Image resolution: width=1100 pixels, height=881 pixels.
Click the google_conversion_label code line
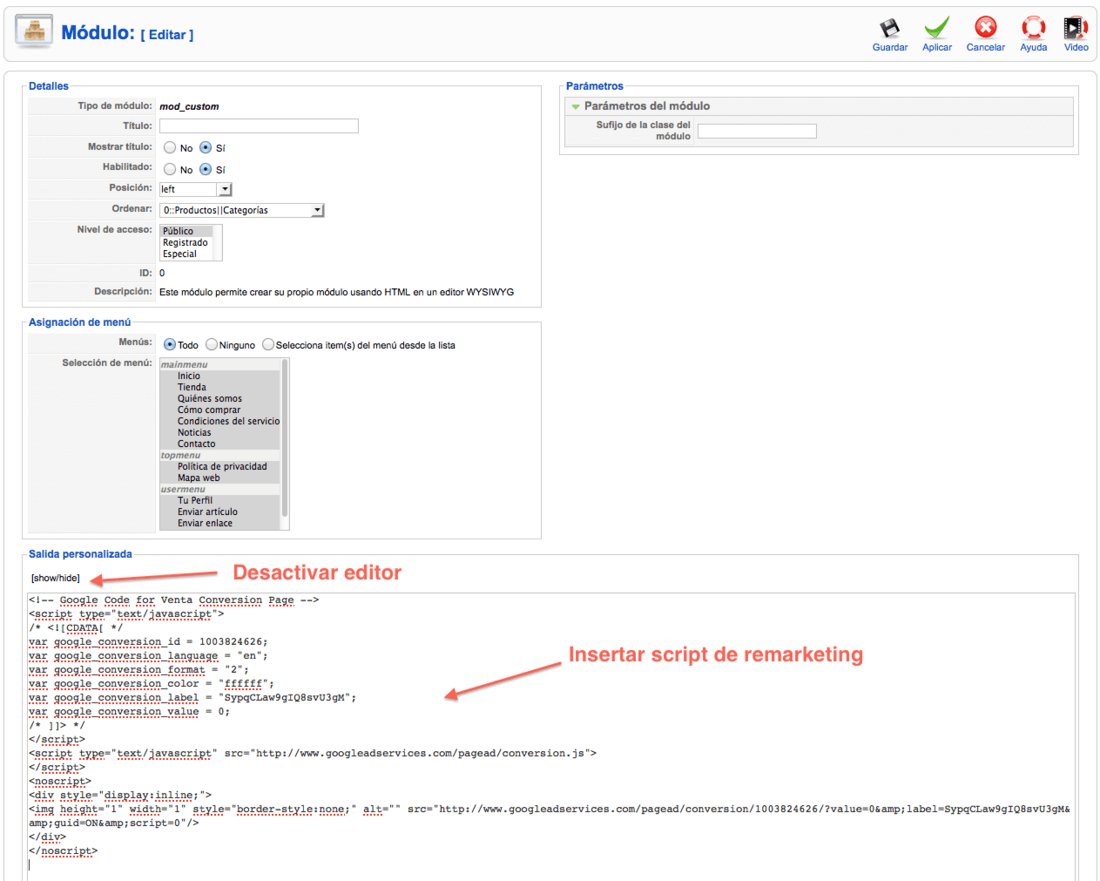(x=192, y=698)
